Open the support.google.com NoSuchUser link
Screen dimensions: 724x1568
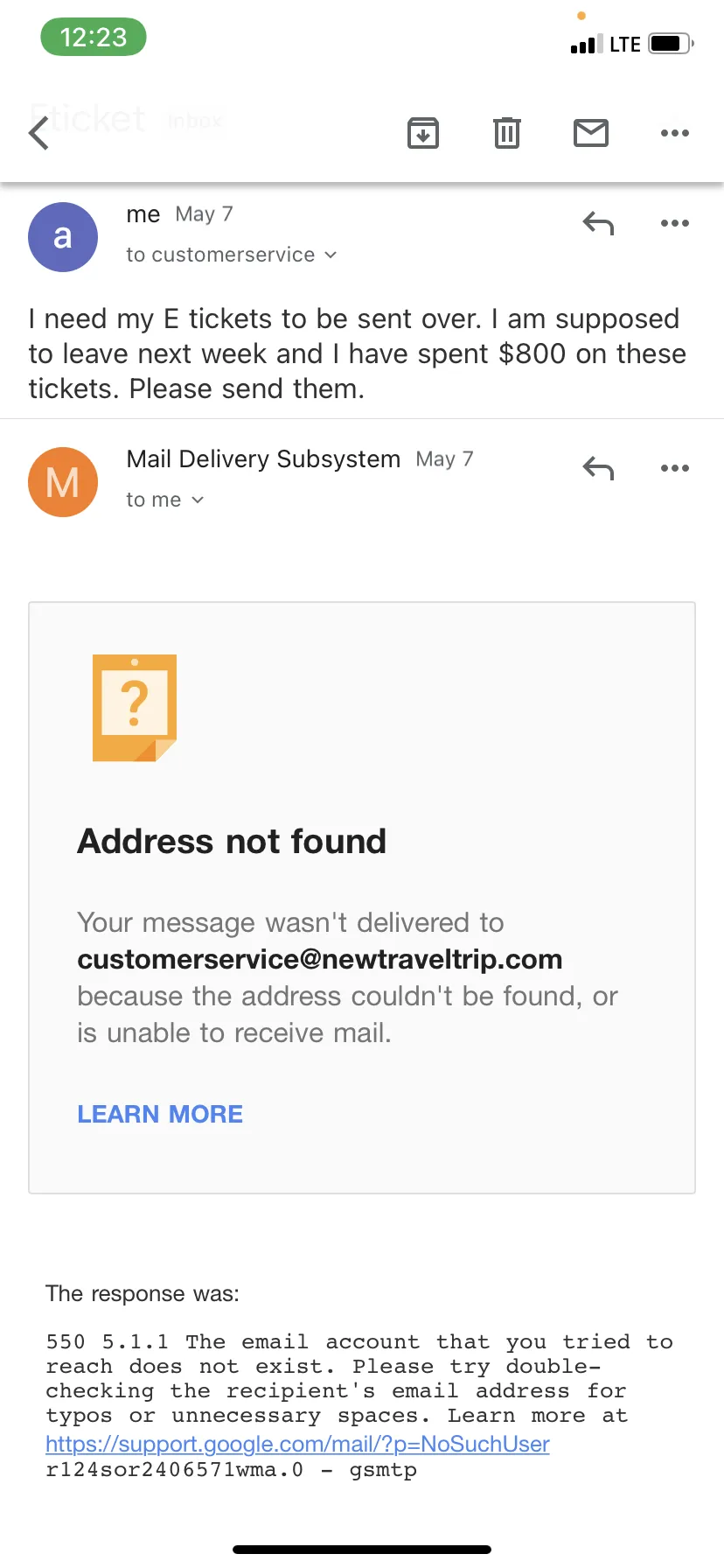(297, 1444)
